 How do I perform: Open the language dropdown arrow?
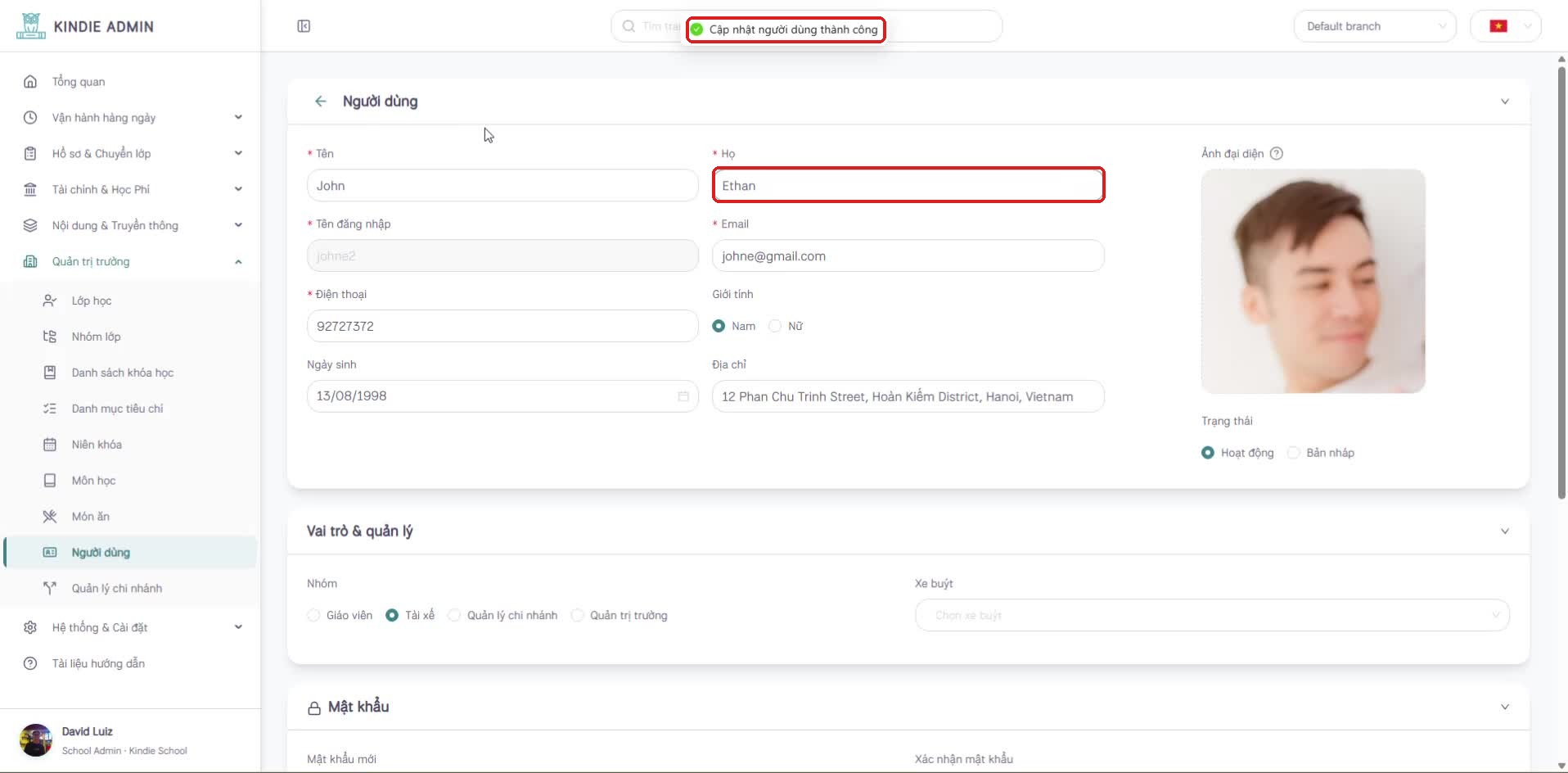[x=1527, y=26]
